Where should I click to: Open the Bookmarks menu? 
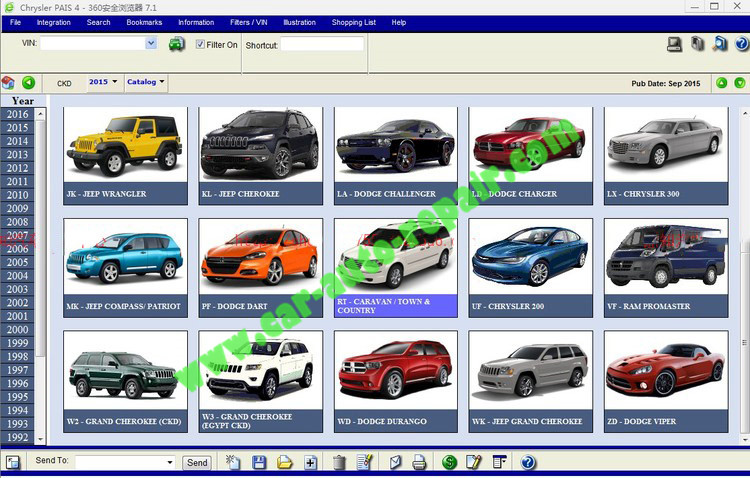(x=144, y=22)
